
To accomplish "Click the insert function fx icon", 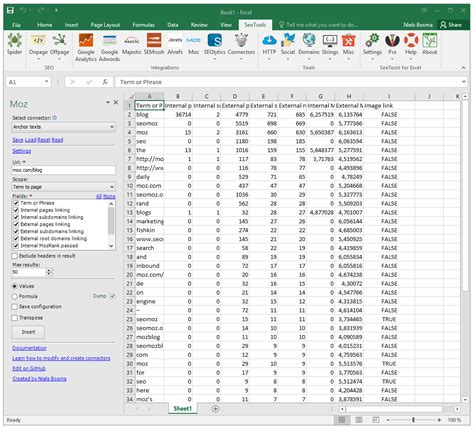I will [x=105, y=82].
